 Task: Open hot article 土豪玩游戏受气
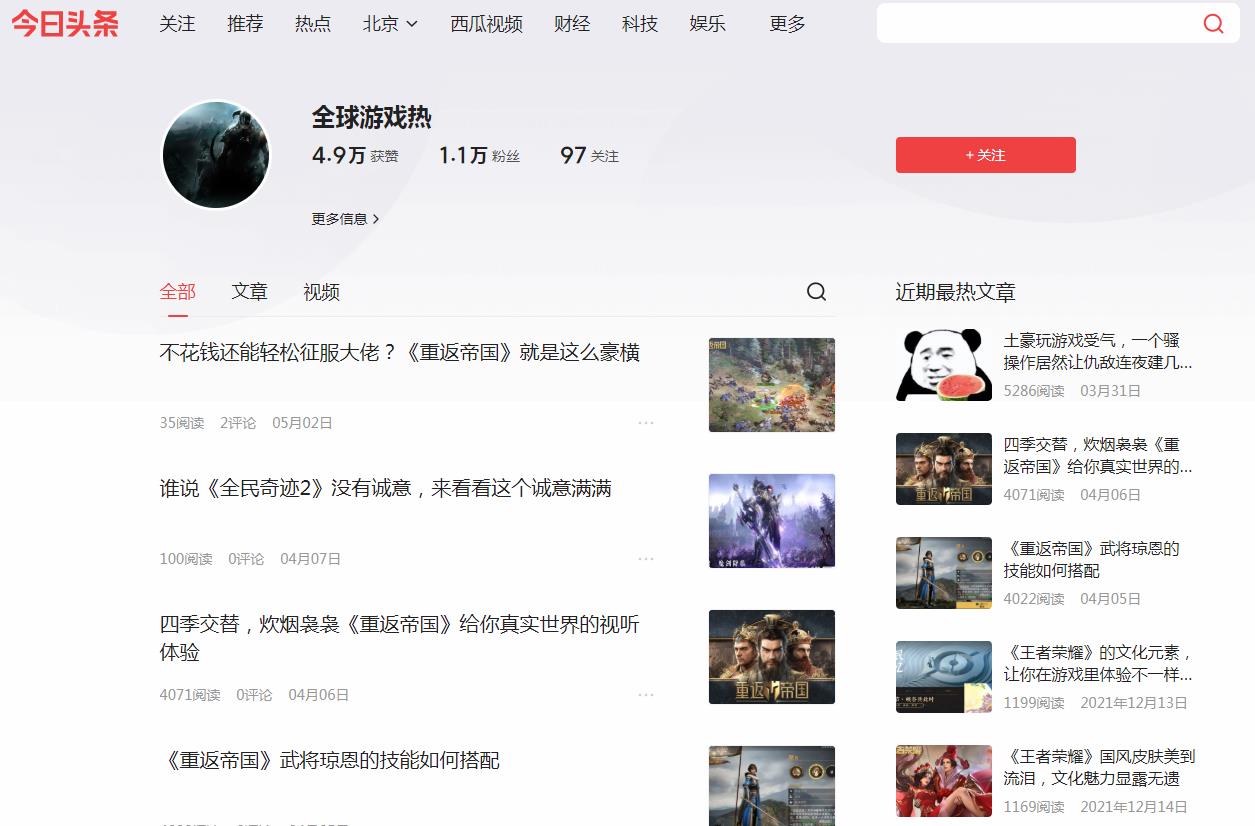coord(1098,351)
